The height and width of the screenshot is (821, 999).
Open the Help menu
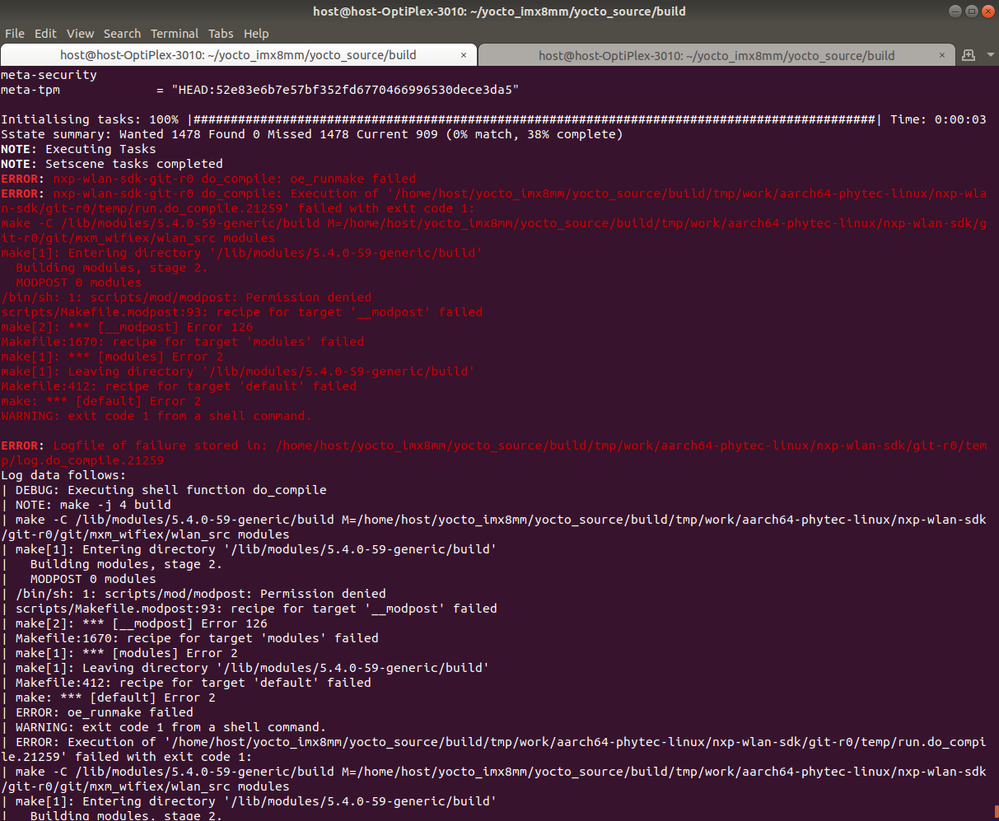coord(256,33)
